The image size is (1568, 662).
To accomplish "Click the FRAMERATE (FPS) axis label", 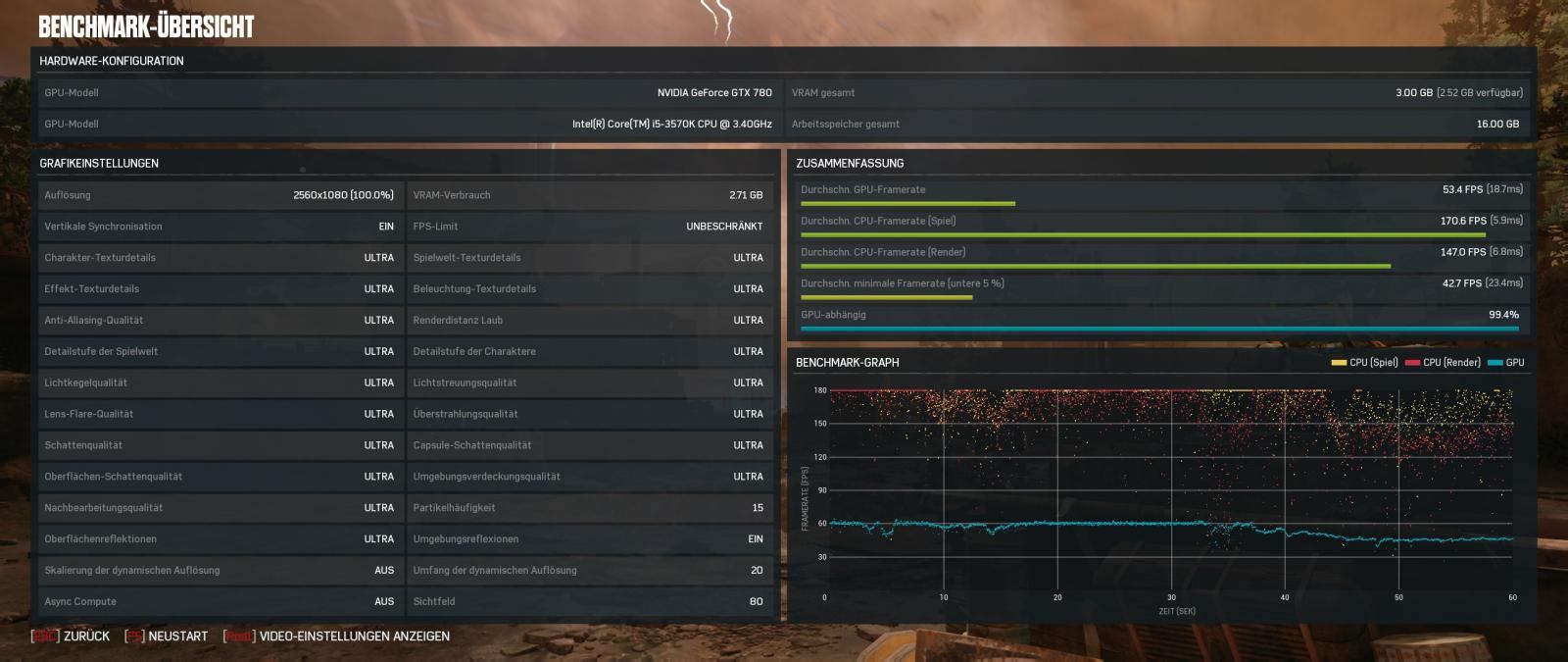I will [806, 499].
